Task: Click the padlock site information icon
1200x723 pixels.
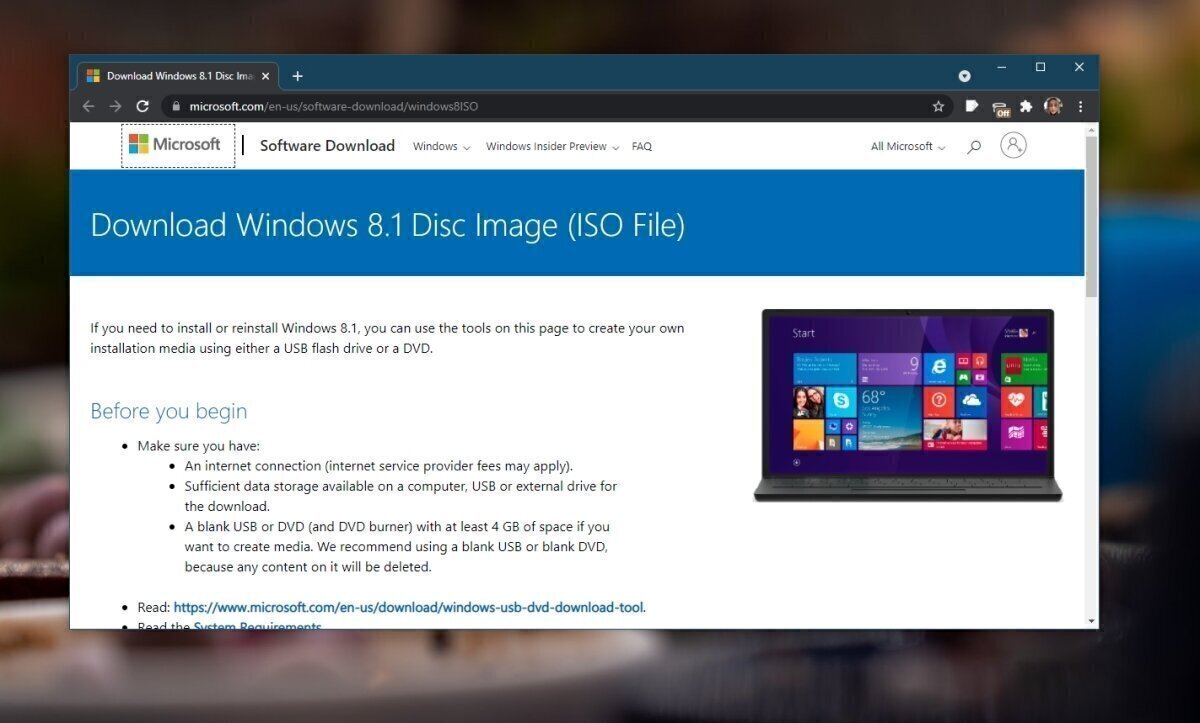Action: 174,106
